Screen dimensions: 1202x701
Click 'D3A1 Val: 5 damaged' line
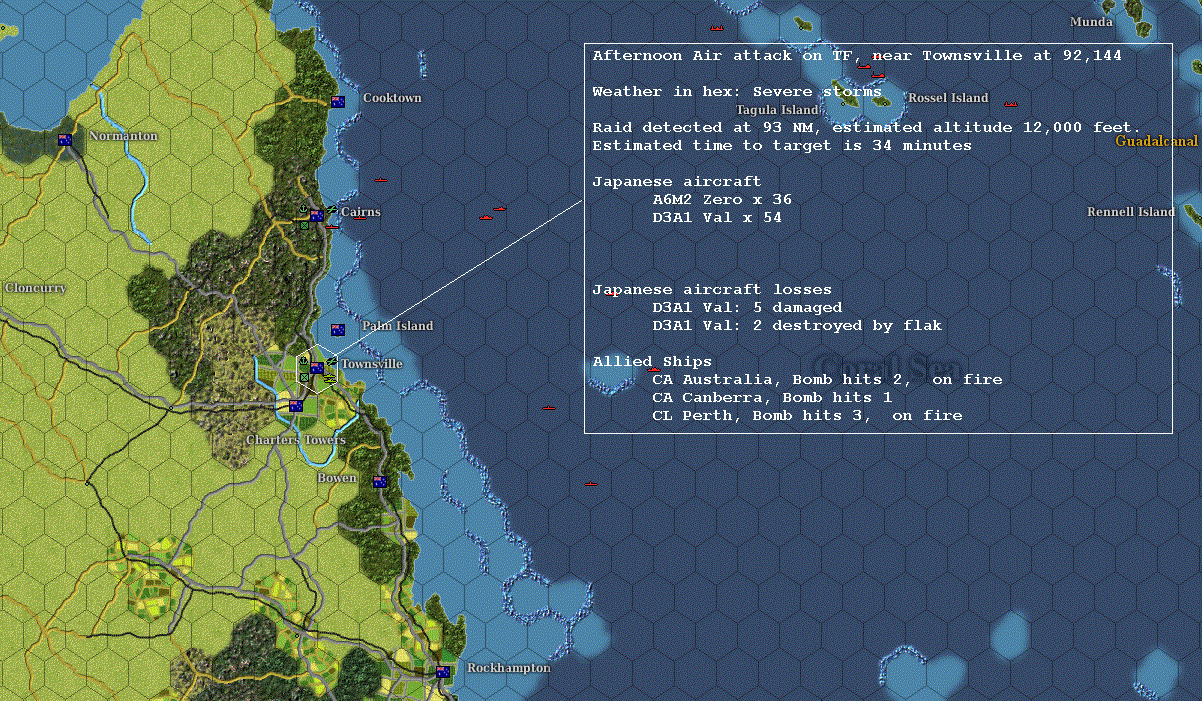[x=747, y=308]
